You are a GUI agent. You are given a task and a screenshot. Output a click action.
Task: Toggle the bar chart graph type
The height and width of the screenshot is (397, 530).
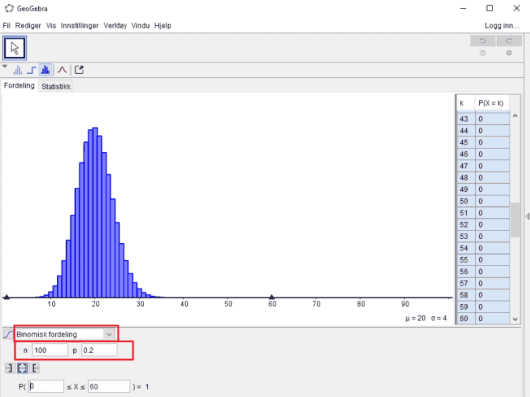[x=18, y=70]
